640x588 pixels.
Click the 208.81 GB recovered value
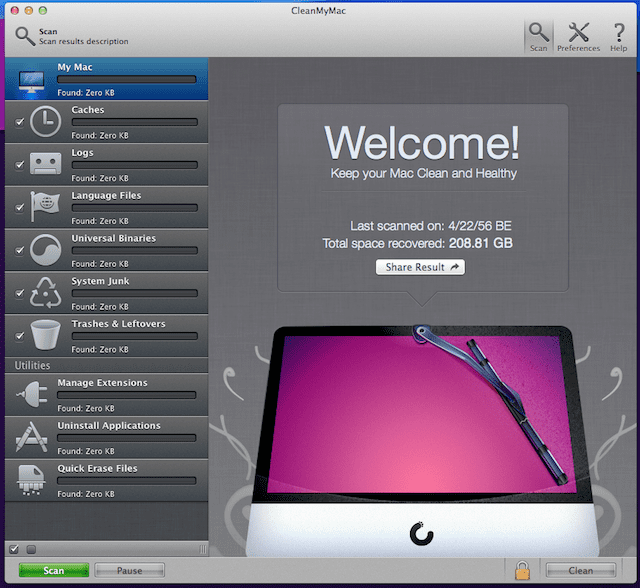tap(480, 244)
